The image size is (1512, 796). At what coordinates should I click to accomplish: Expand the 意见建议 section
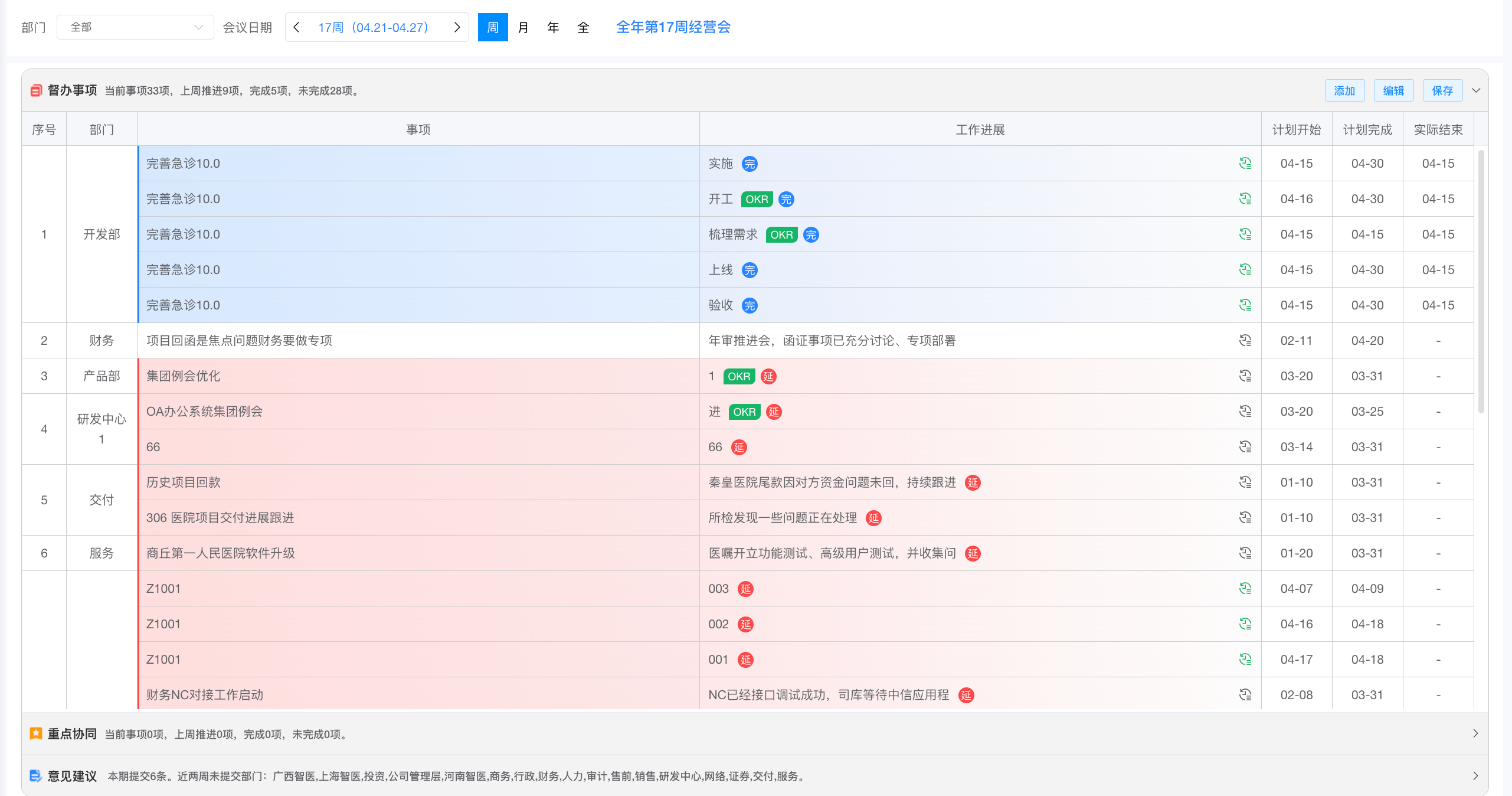coord(1475,776)
